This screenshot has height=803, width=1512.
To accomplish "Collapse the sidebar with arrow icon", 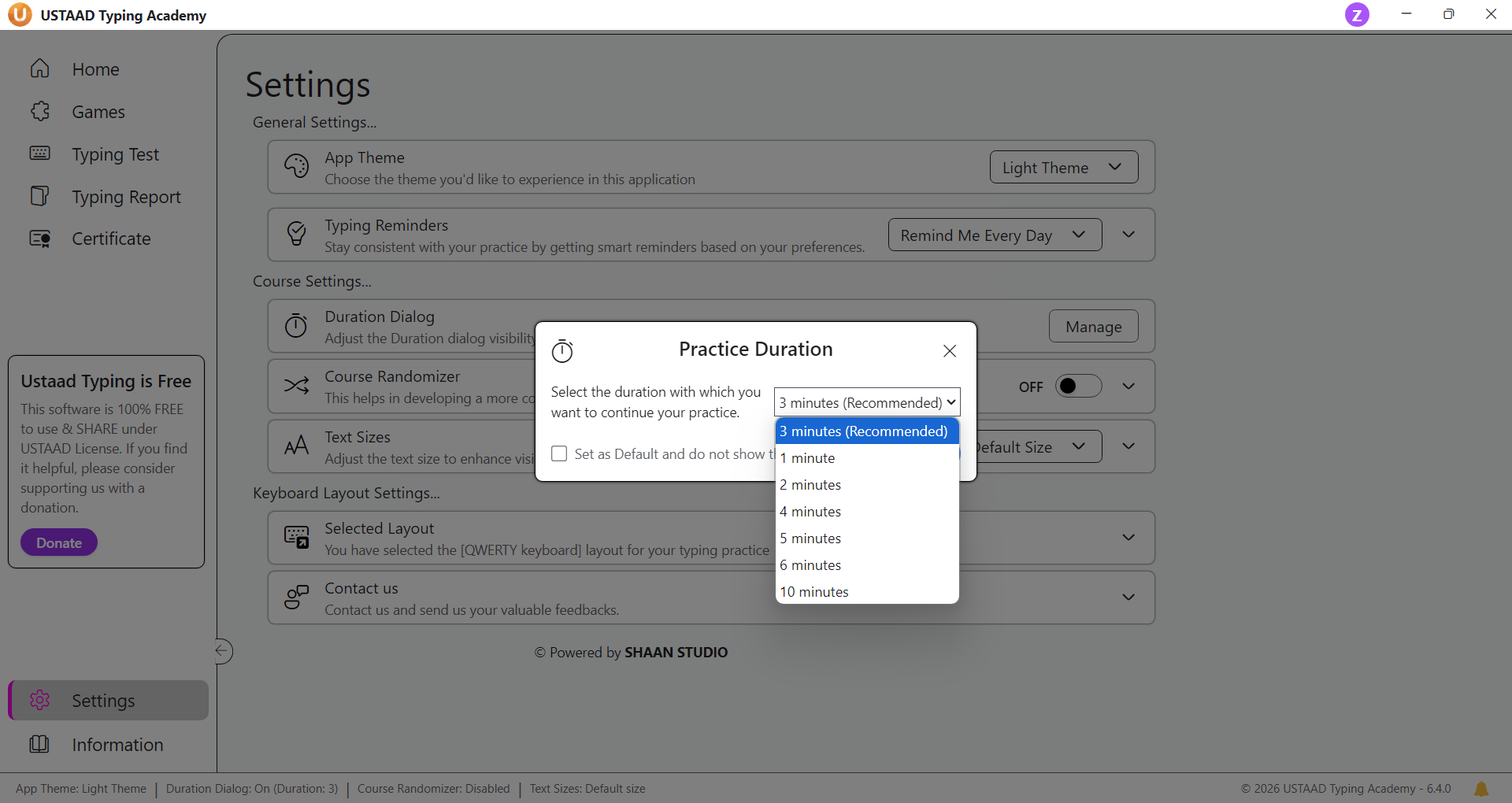I will click(223, 651).
